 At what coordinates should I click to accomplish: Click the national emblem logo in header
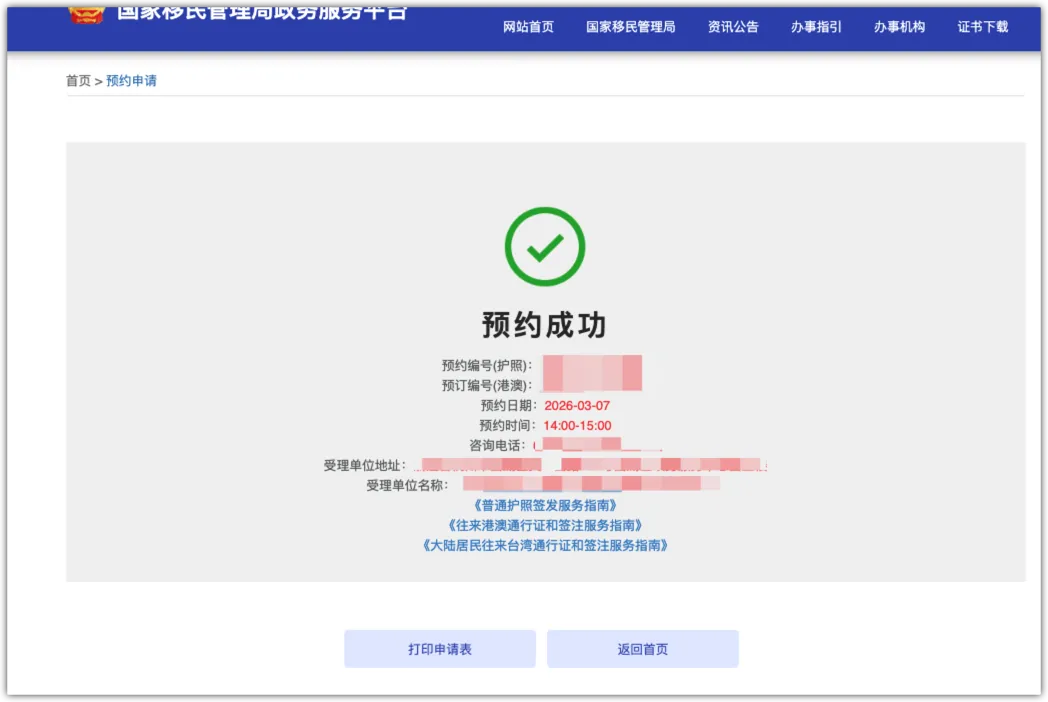(87, 13)
